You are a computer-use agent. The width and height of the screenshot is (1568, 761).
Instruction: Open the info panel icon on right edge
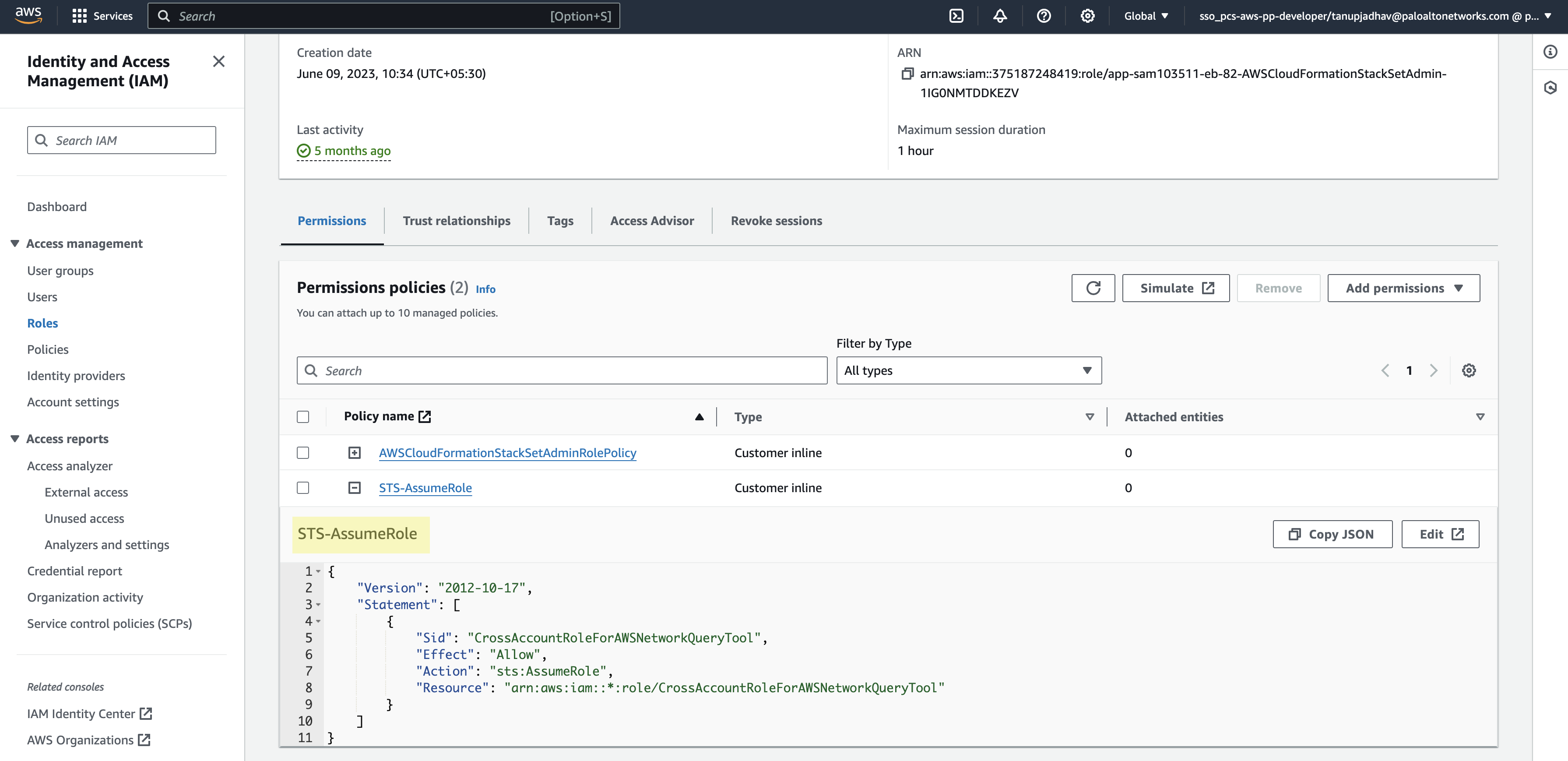tap(1550, 52)
